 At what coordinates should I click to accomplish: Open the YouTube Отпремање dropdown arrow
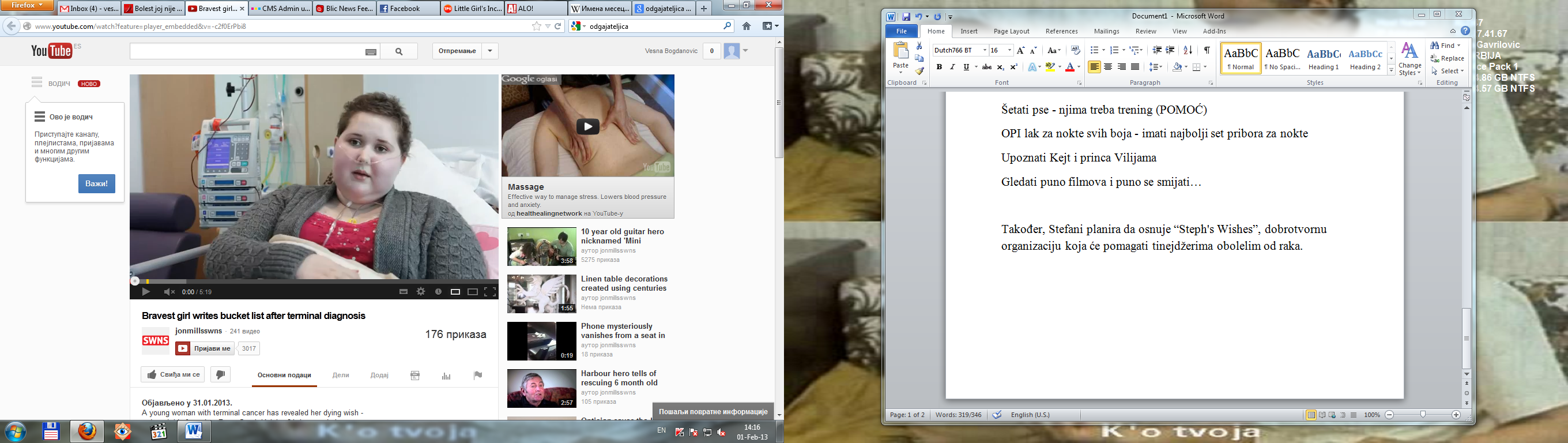[490, 51]
